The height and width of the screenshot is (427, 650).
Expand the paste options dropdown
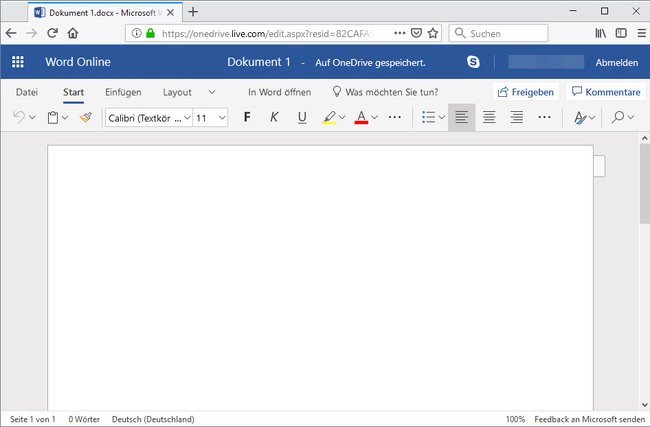[65, 118]
